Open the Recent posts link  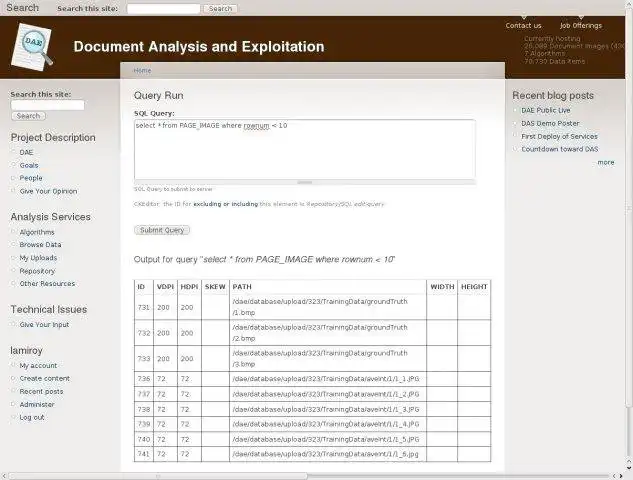pos(41,391)
